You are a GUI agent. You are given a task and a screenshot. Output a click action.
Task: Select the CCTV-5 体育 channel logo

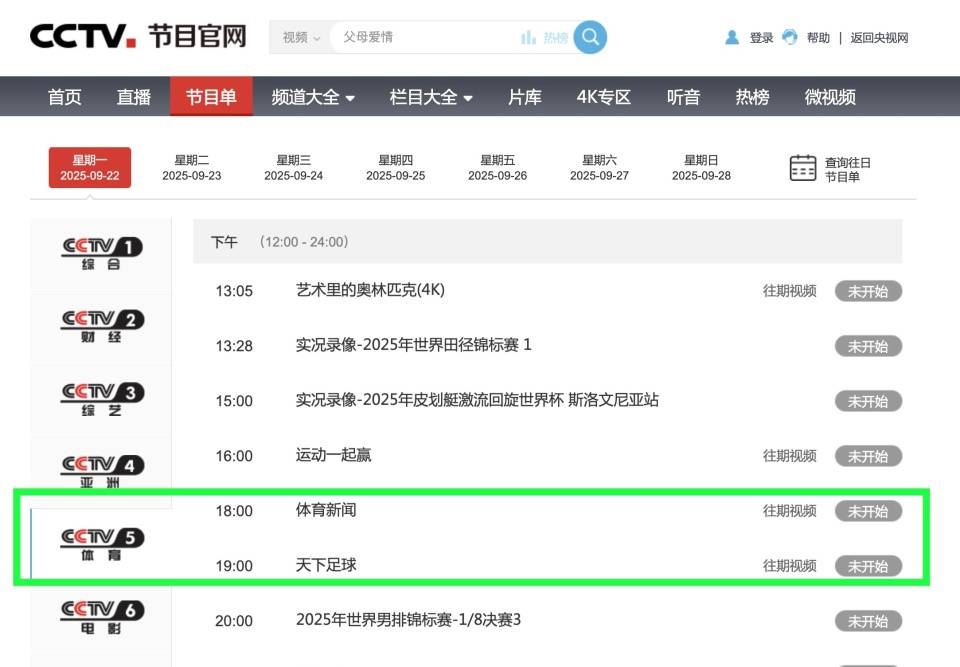(x=102, y=544)
